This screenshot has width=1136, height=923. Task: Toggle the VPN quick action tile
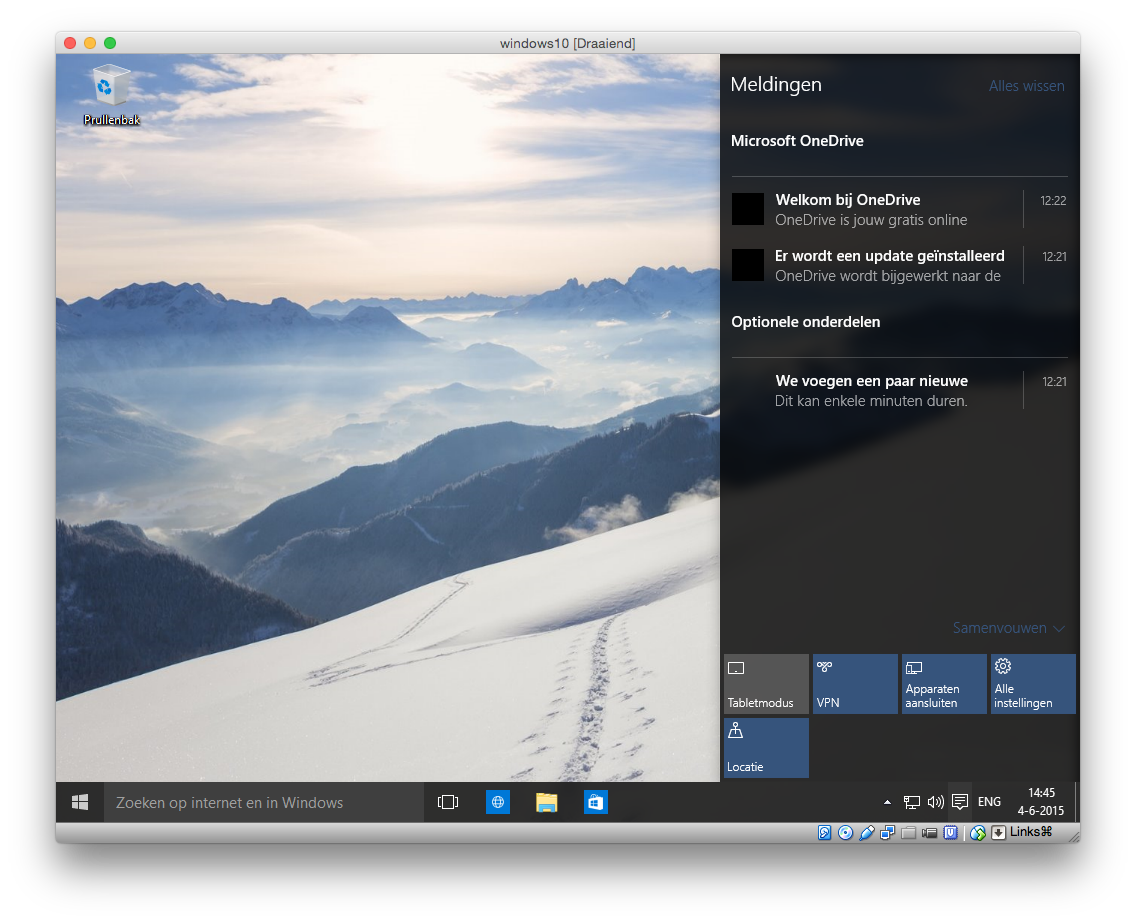[855, 684]
